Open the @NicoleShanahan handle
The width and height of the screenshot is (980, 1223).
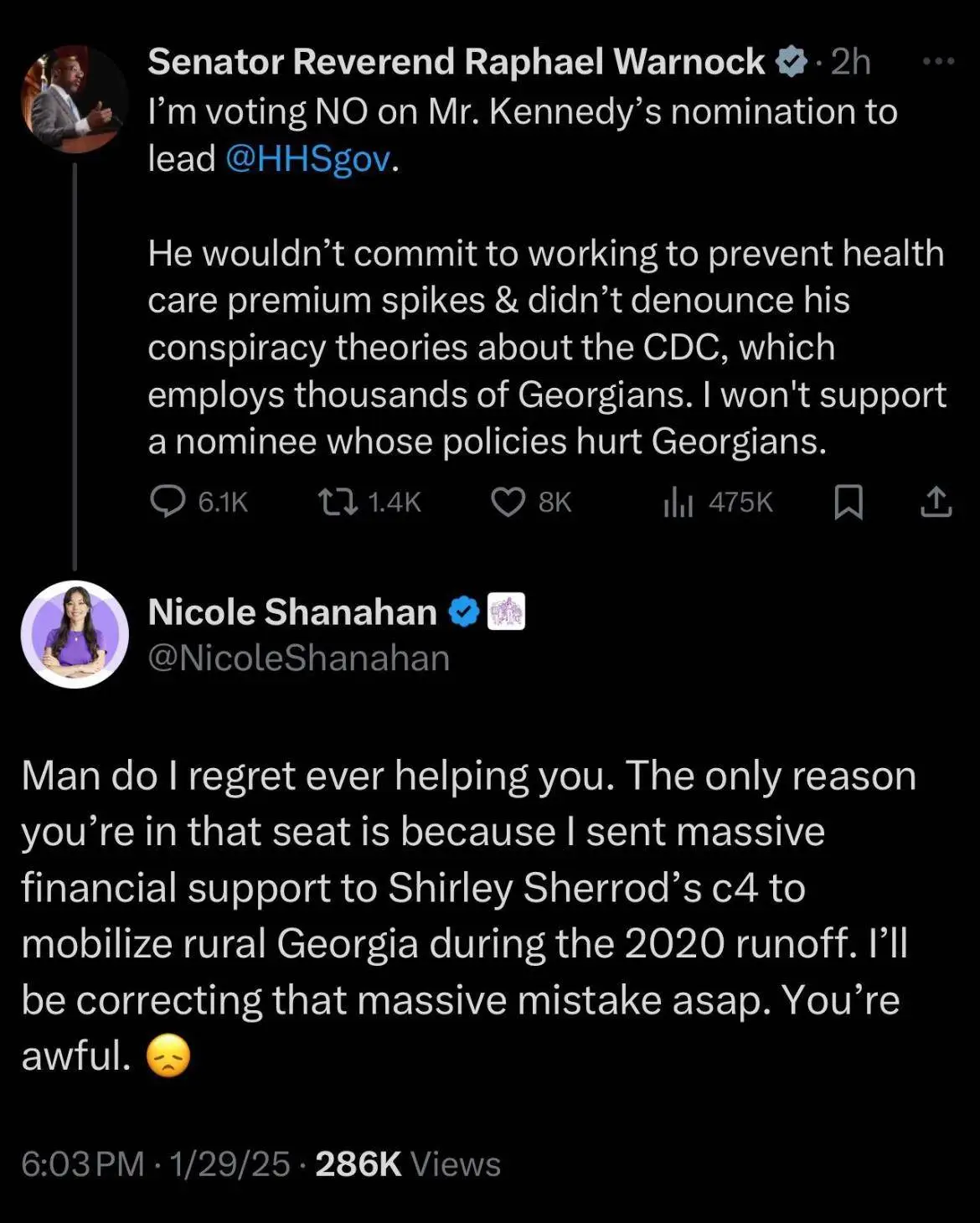click(x=298, y=658)
